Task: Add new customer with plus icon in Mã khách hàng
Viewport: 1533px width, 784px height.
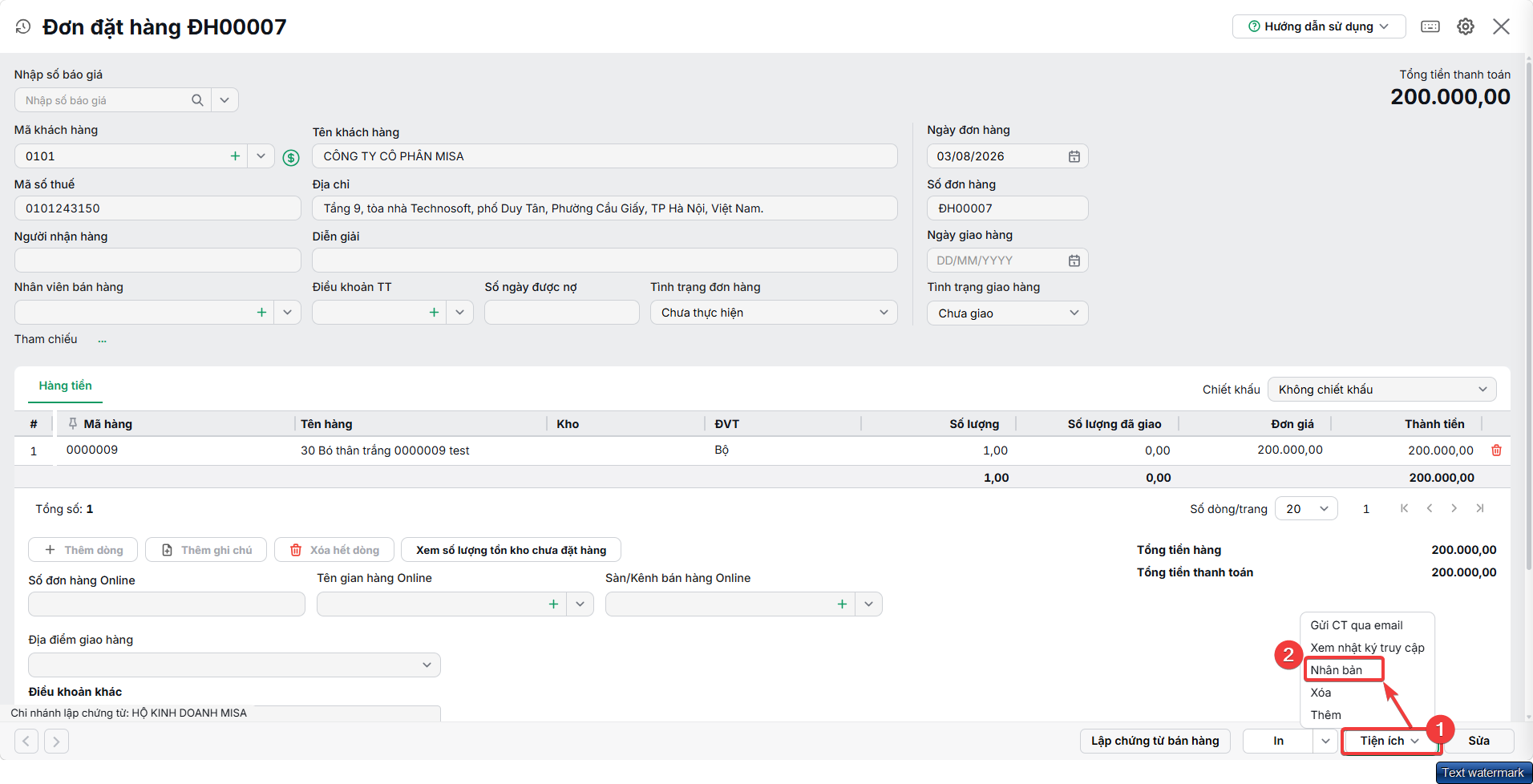Action: (x=235, y=156)
